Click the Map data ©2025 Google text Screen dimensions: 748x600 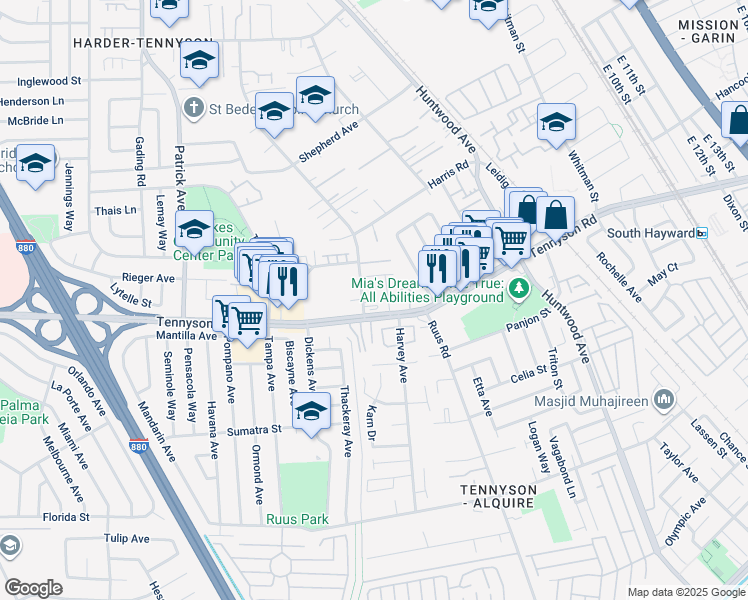686,593
